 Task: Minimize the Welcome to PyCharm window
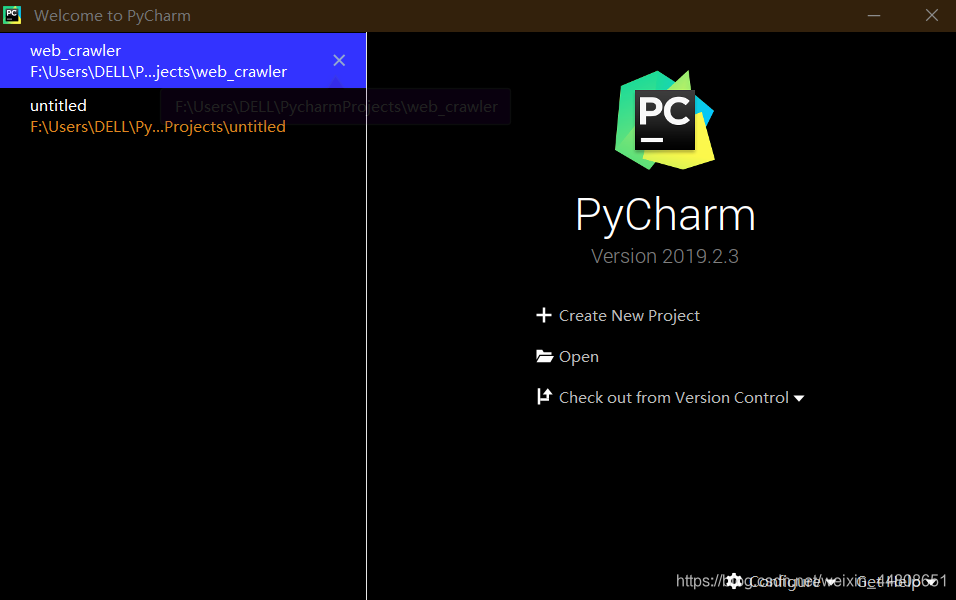[x=874, y=15]
